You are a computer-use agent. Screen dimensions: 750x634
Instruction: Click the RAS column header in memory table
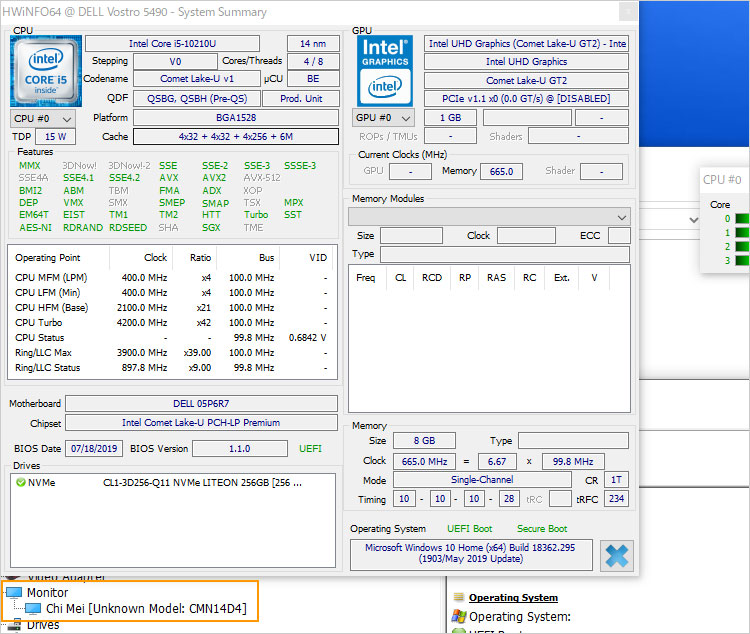pos(496,278)
